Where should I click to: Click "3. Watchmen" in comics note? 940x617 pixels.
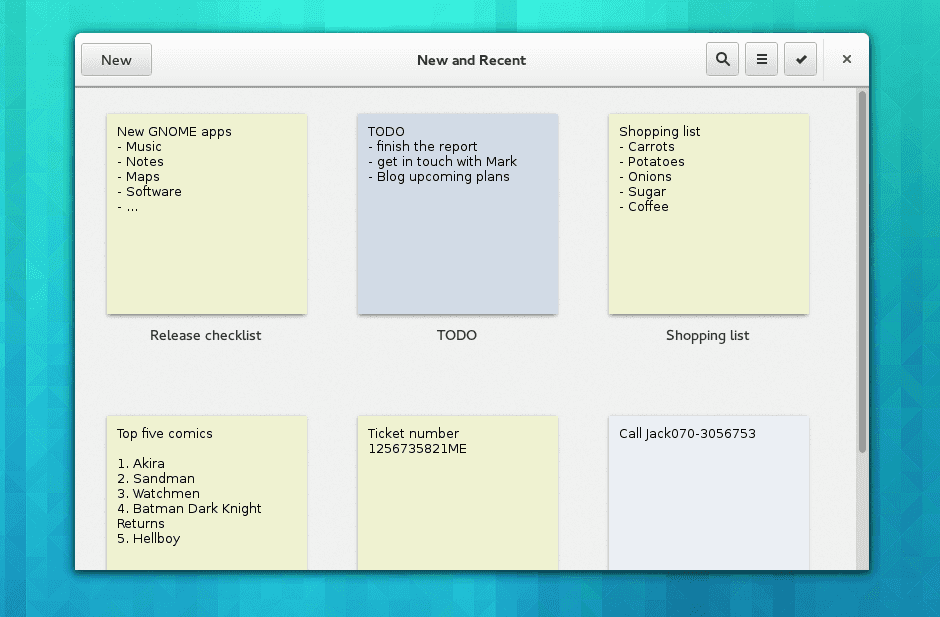158,493
